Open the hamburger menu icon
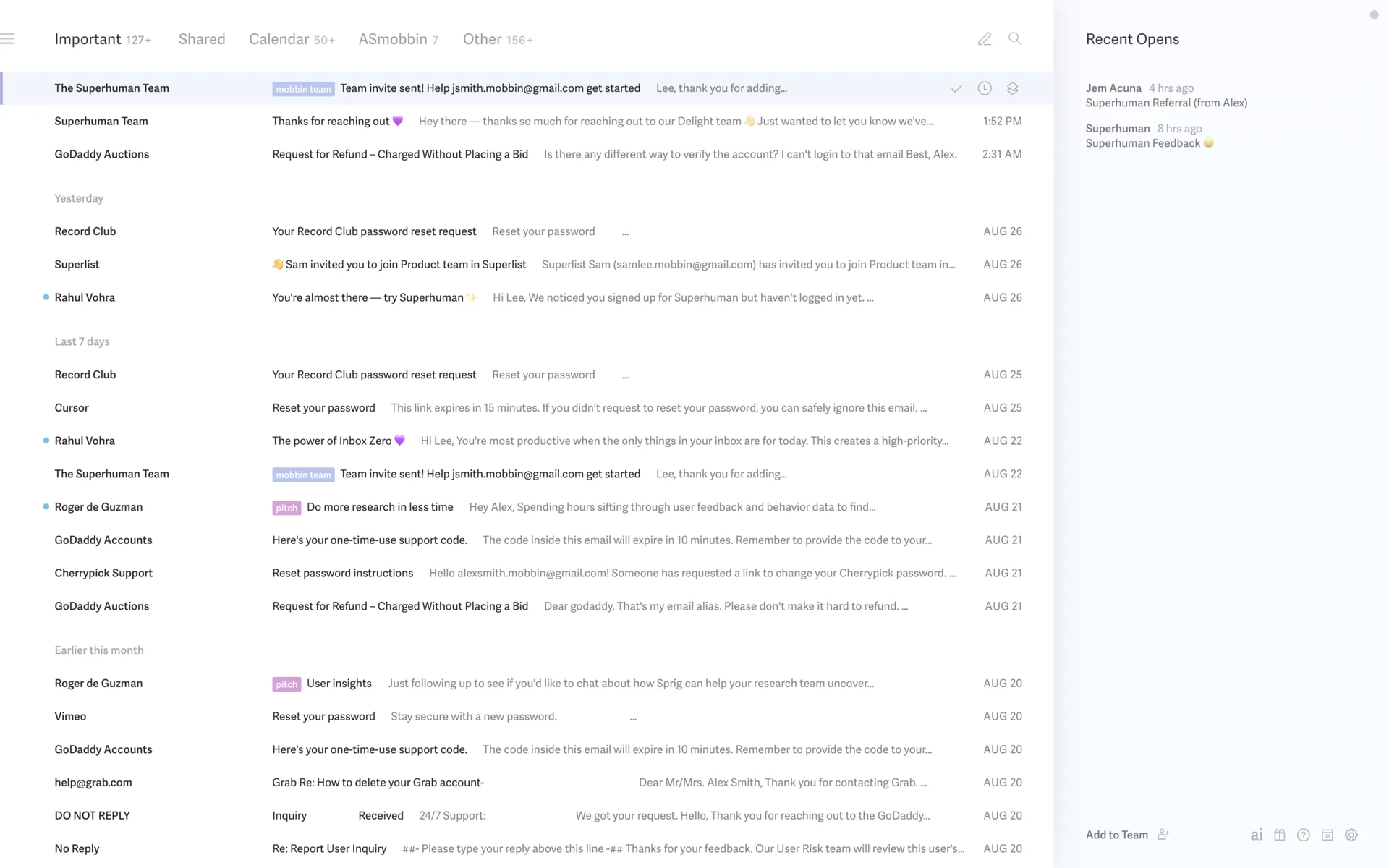Viewport: 1389px width, 868px height. tap(8, 38)
